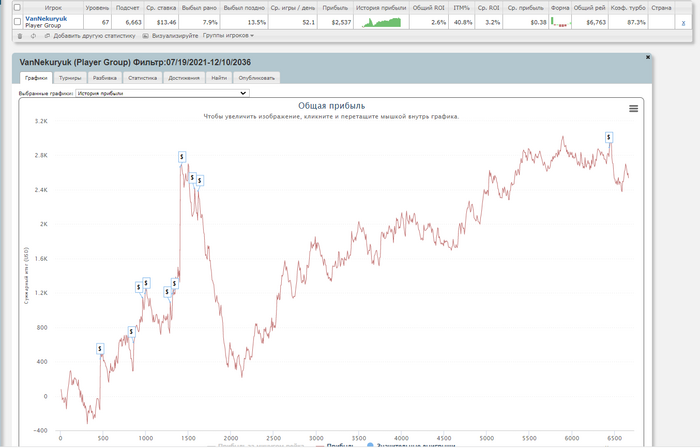Click the trash icon below the player row
The height and width of the screenshot is (448, 700).
pos(20,36)
